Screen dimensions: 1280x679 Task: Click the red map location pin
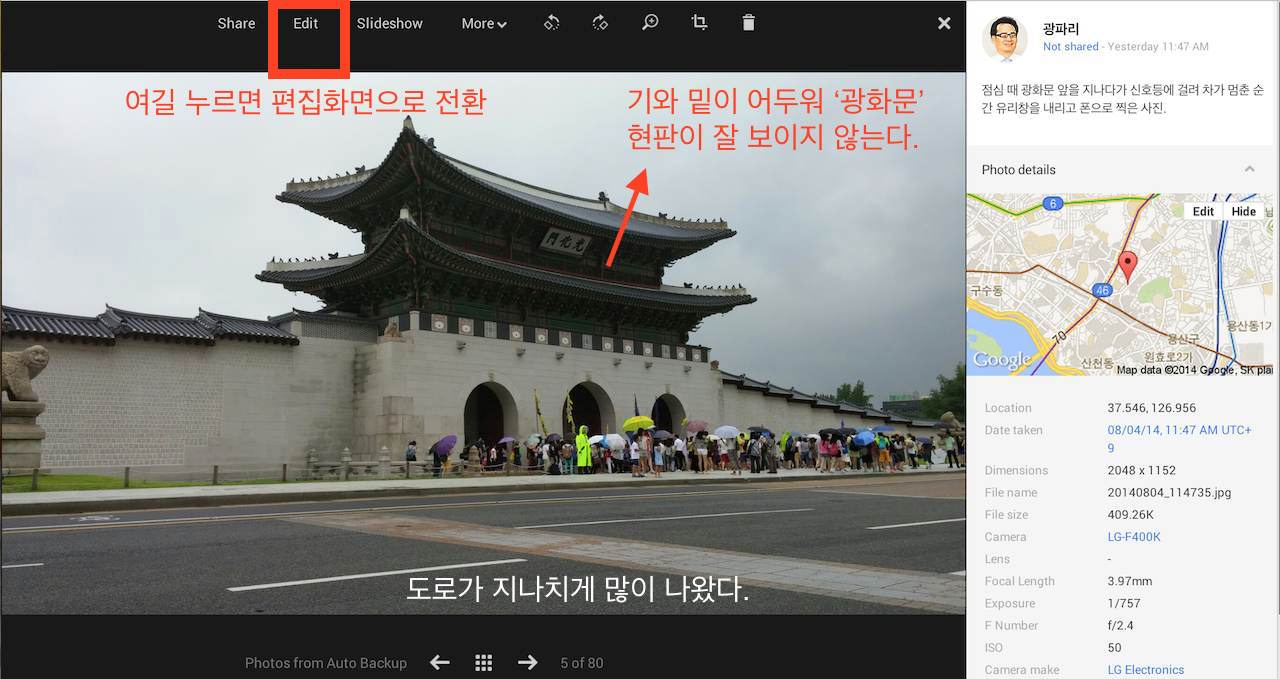[x=1128, y=266]
